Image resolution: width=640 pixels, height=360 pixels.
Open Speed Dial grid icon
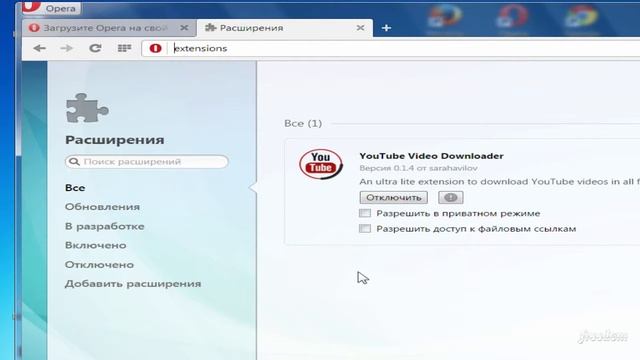click(124, 48)
